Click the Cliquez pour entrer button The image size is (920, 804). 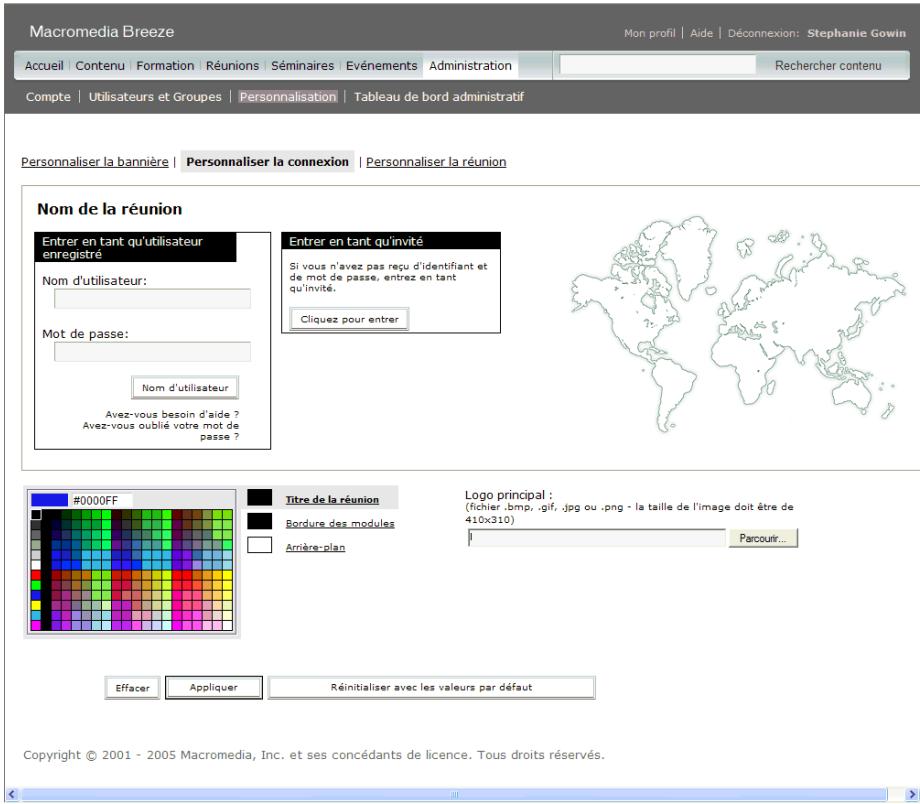tap(350, 319)
